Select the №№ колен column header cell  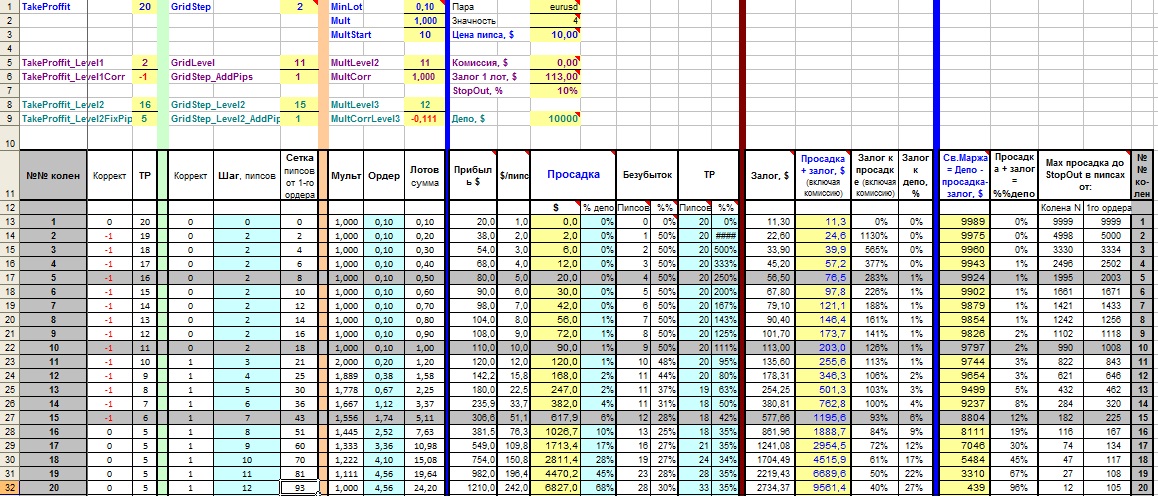tap(53, 176)
